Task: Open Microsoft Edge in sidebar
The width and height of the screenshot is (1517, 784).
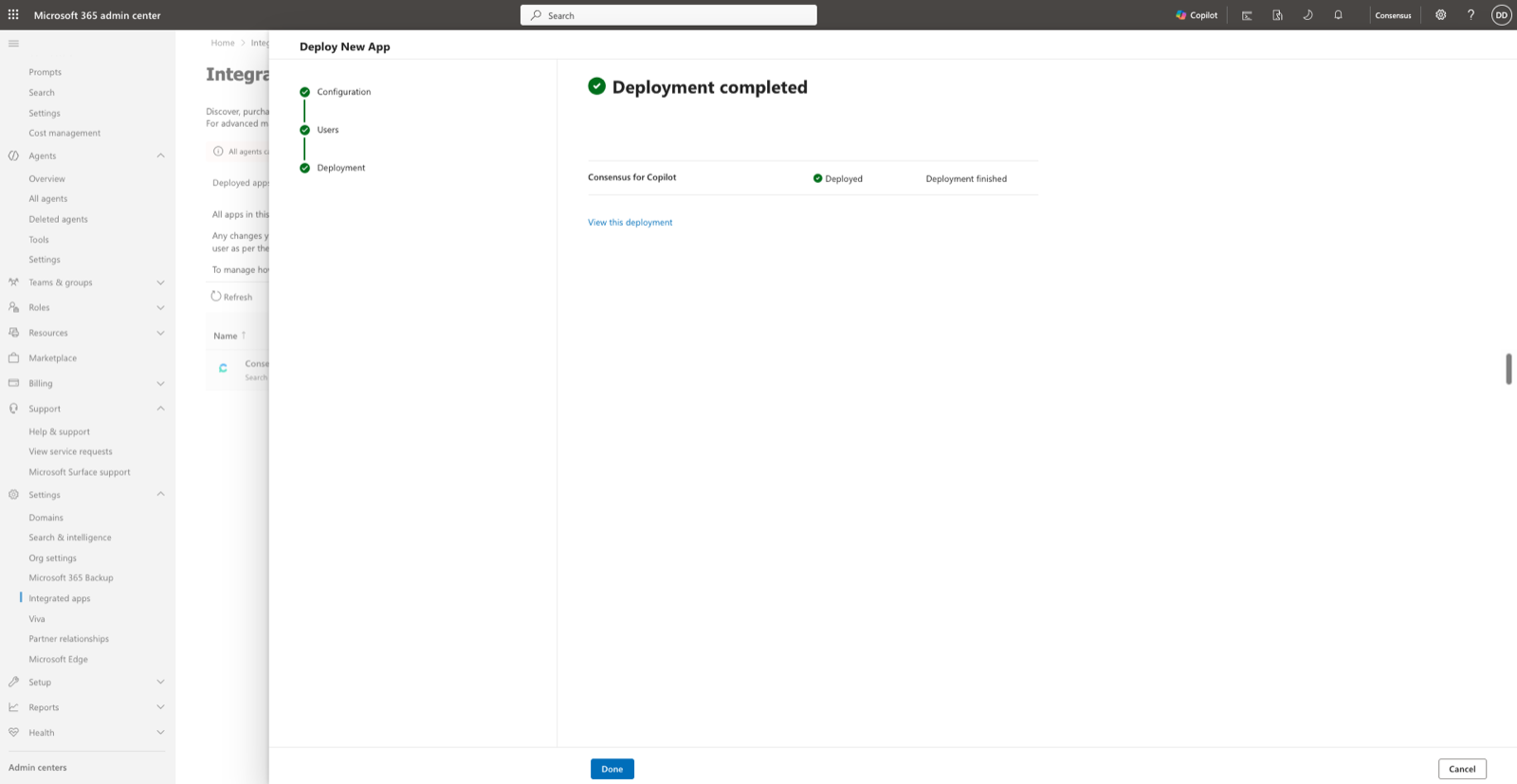Action: (x=58, y=660)
